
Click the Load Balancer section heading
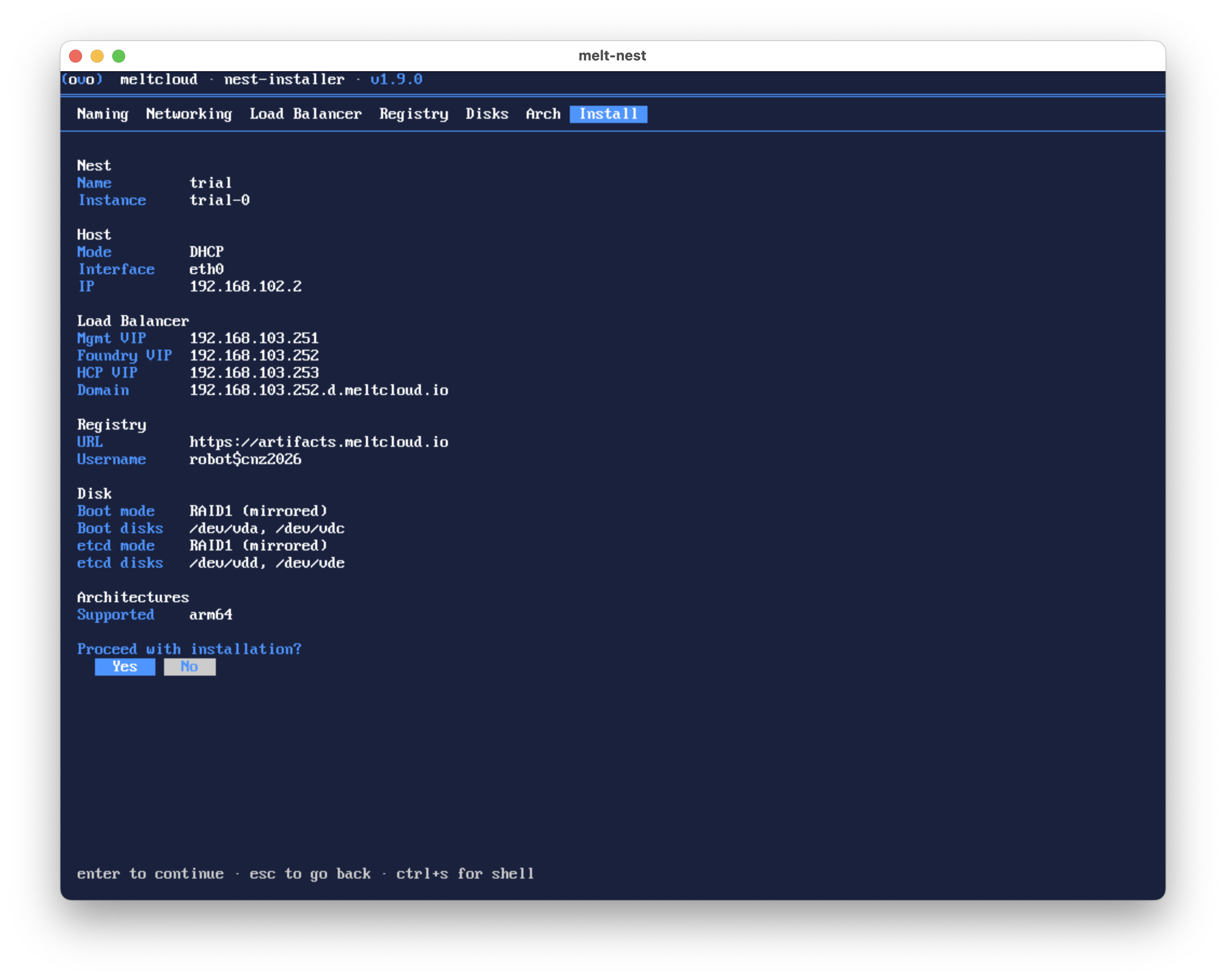point(133,321)
